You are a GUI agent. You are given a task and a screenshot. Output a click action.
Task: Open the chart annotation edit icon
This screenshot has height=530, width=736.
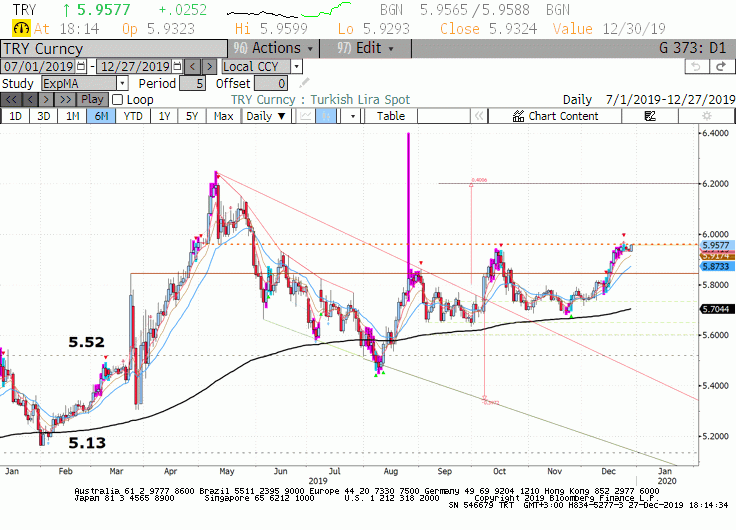tap(650, 116)
